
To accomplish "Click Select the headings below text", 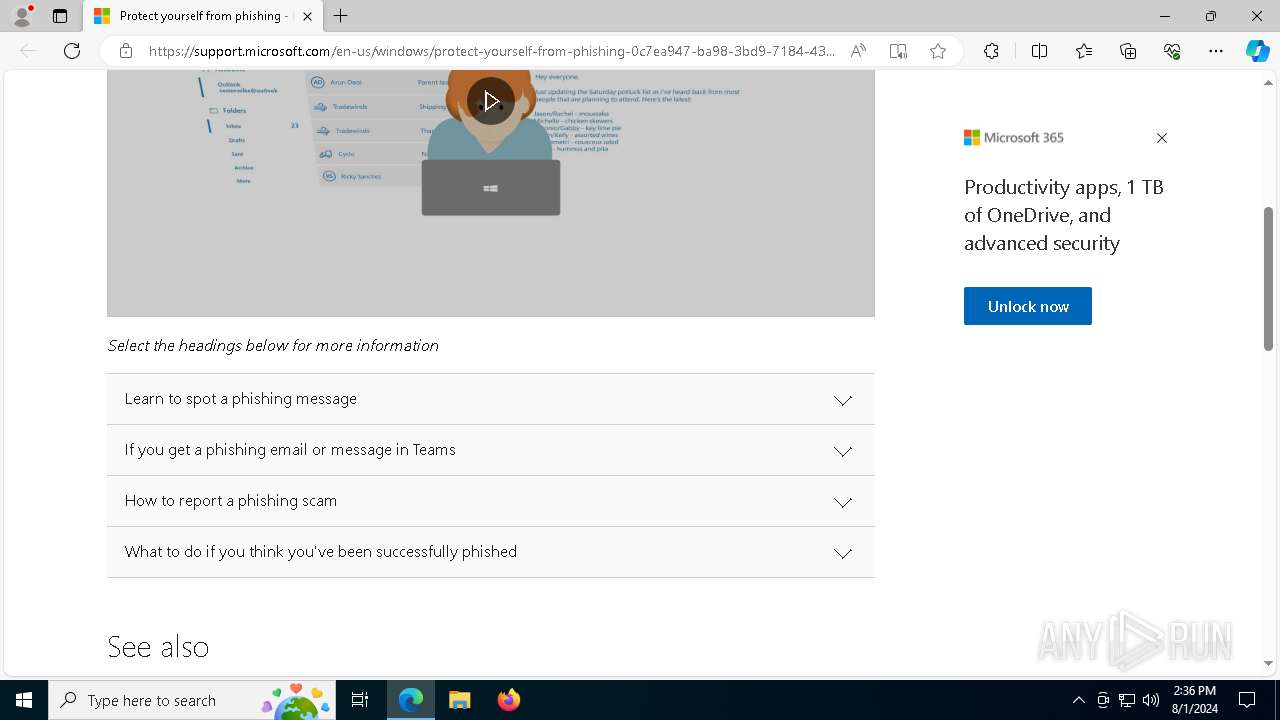I will [273, 346].
